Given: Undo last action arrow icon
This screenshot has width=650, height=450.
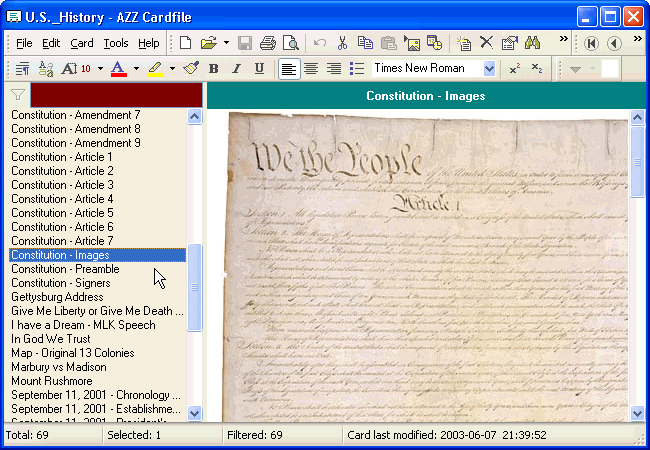Looking at the screenshot, I should coord(319,43).
